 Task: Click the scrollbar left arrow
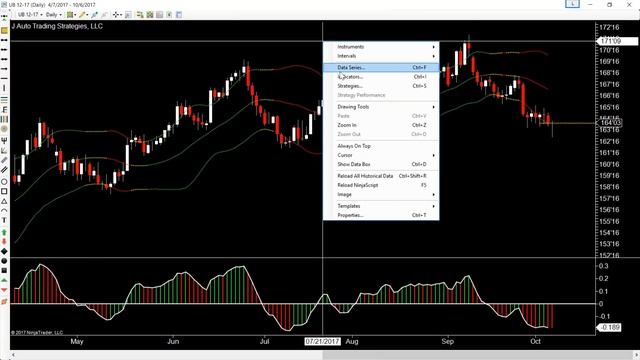tap(13, 355)
